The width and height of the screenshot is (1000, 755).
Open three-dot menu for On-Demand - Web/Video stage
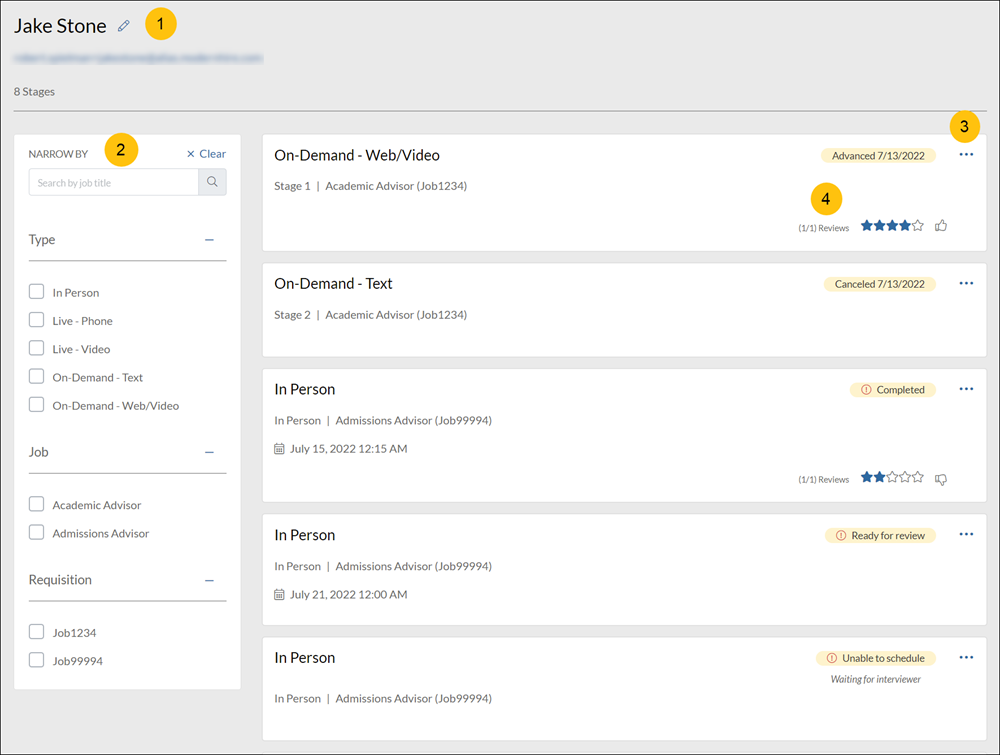point(966,155)
